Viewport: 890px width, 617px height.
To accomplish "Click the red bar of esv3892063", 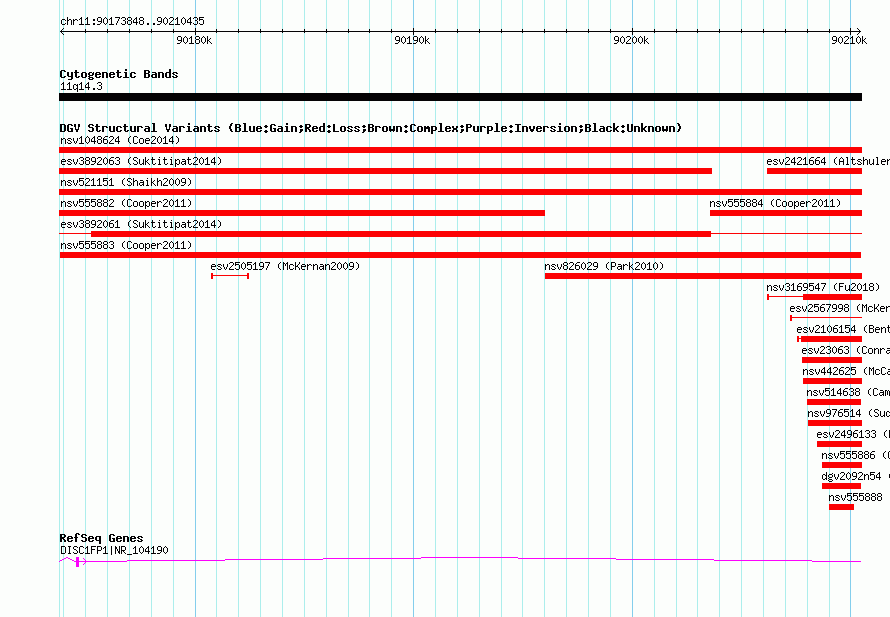I will pyautogui.click(x=385, y=171).
